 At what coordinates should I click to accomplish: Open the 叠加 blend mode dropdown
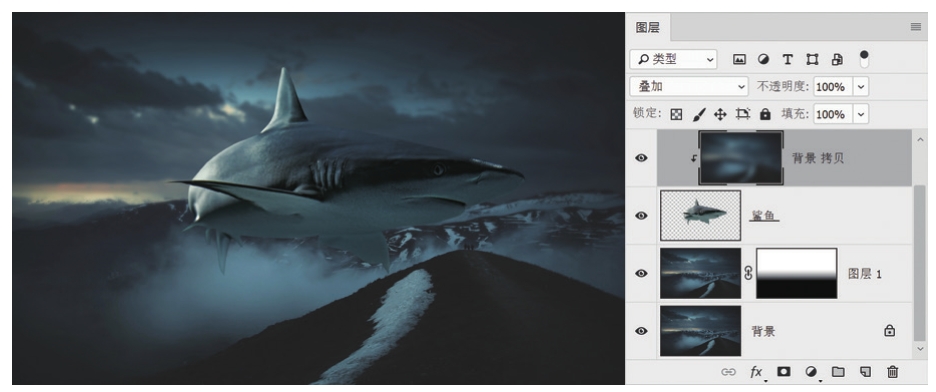[689, 87]
